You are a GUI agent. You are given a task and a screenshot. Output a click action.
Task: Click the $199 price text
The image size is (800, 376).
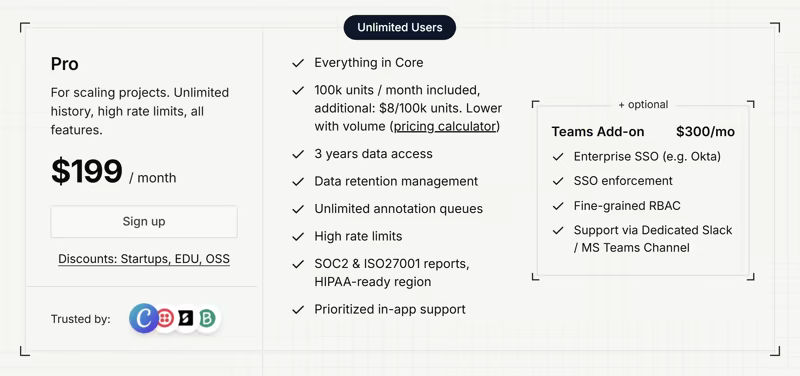[86, 171]
